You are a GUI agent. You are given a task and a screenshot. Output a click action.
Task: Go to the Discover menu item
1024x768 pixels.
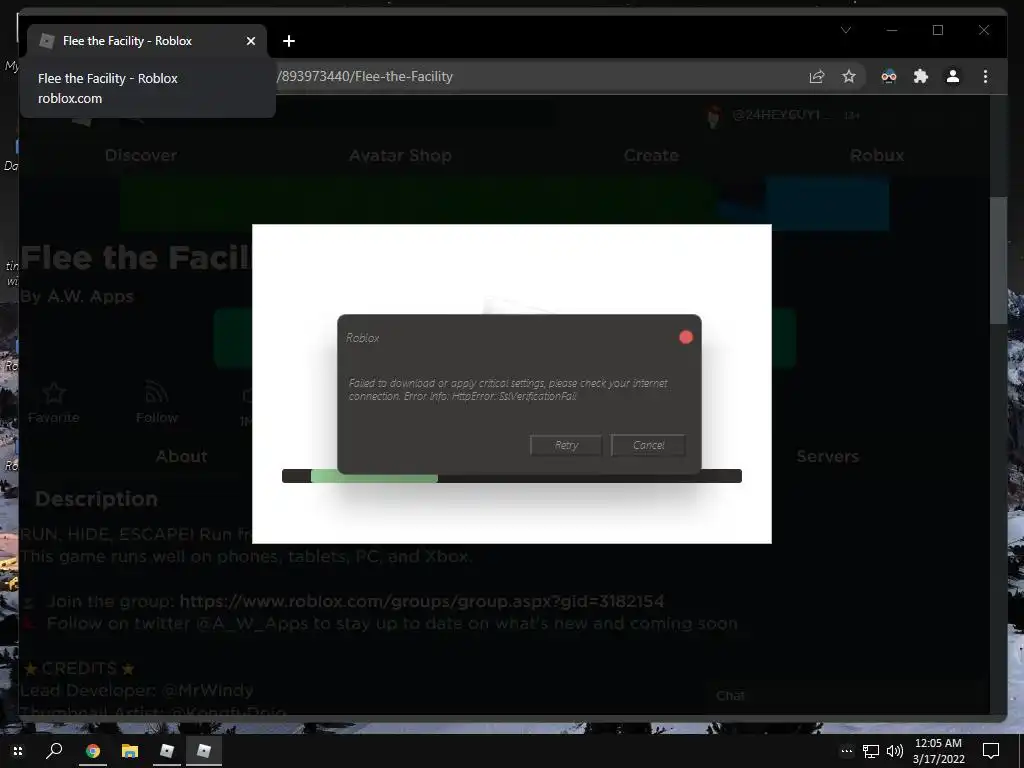141,155
